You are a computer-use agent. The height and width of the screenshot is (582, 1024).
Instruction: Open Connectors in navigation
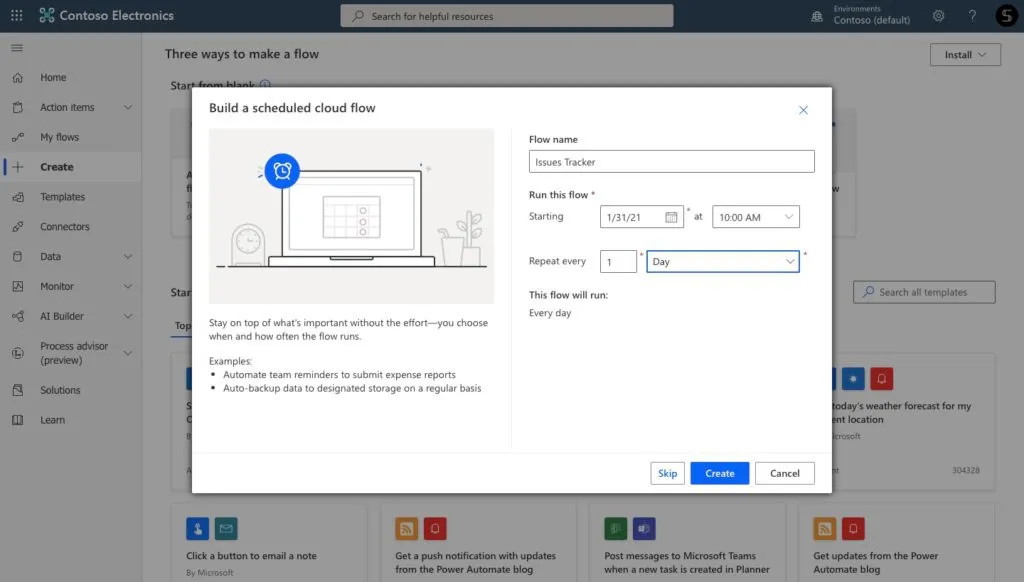[x=65, y=227]
